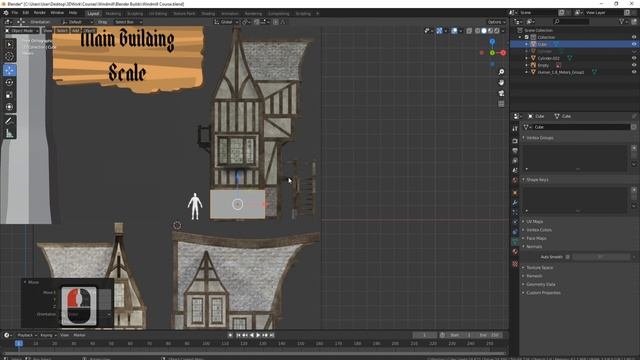Enable Auto Smooth checkbox
Image resolution: width=640 pixels, height=360 pixels.
(x=568, y=257)
